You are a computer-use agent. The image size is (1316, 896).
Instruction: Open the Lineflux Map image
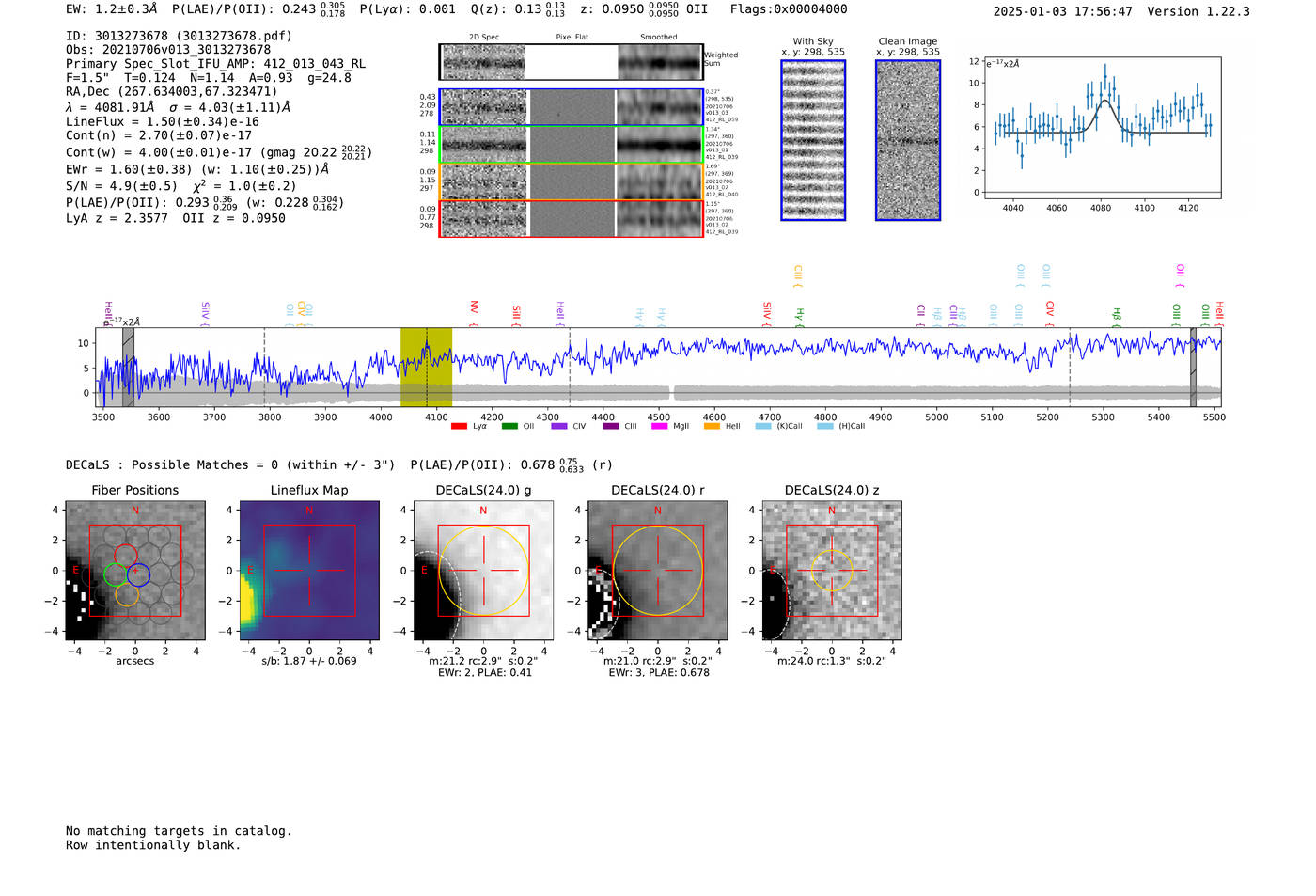[309, 571]
